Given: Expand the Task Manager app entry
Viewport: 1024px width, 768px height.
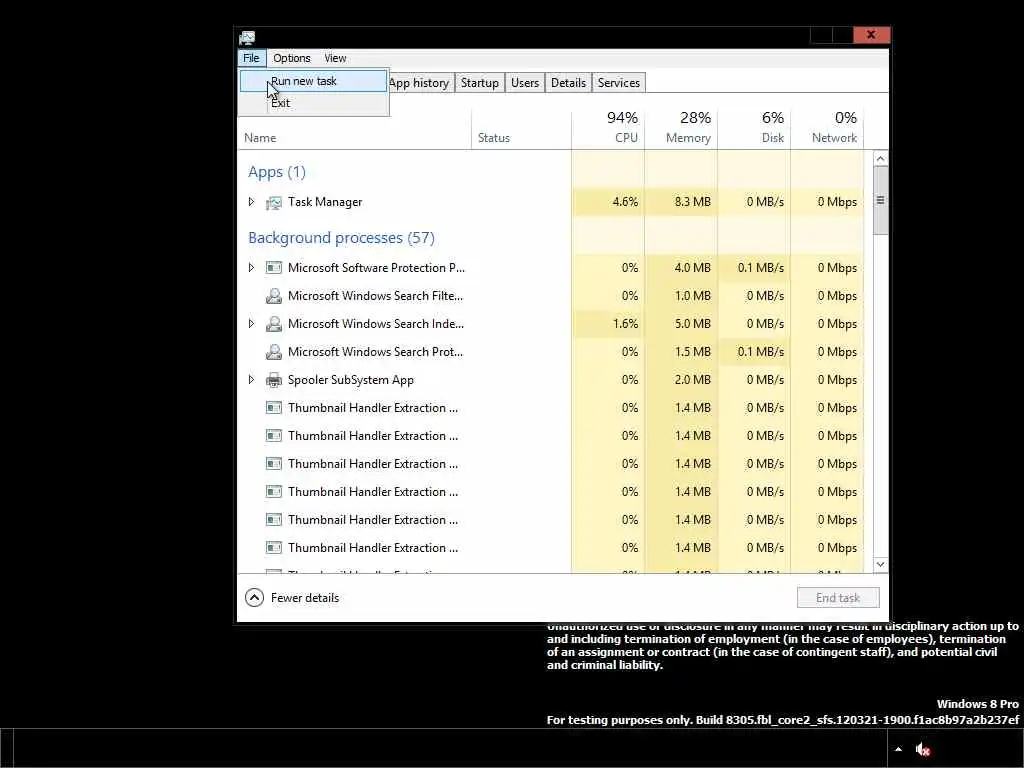Looking at the screenshot, I should tap(251, 202).
